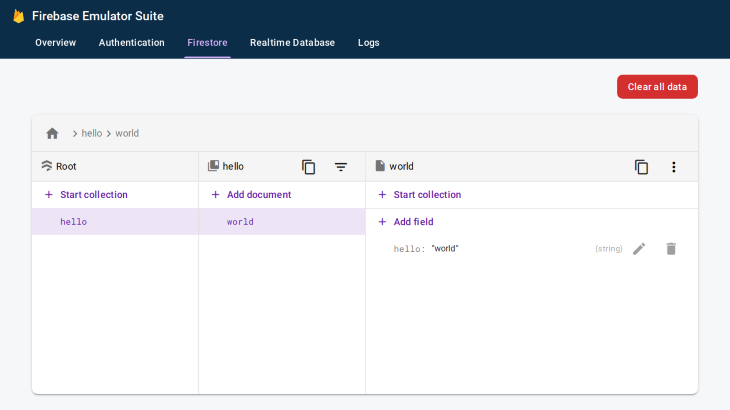Click the (string) type label
Image resolution: width=730 pixels, height=410 pixels.
(x=608, y=249)
